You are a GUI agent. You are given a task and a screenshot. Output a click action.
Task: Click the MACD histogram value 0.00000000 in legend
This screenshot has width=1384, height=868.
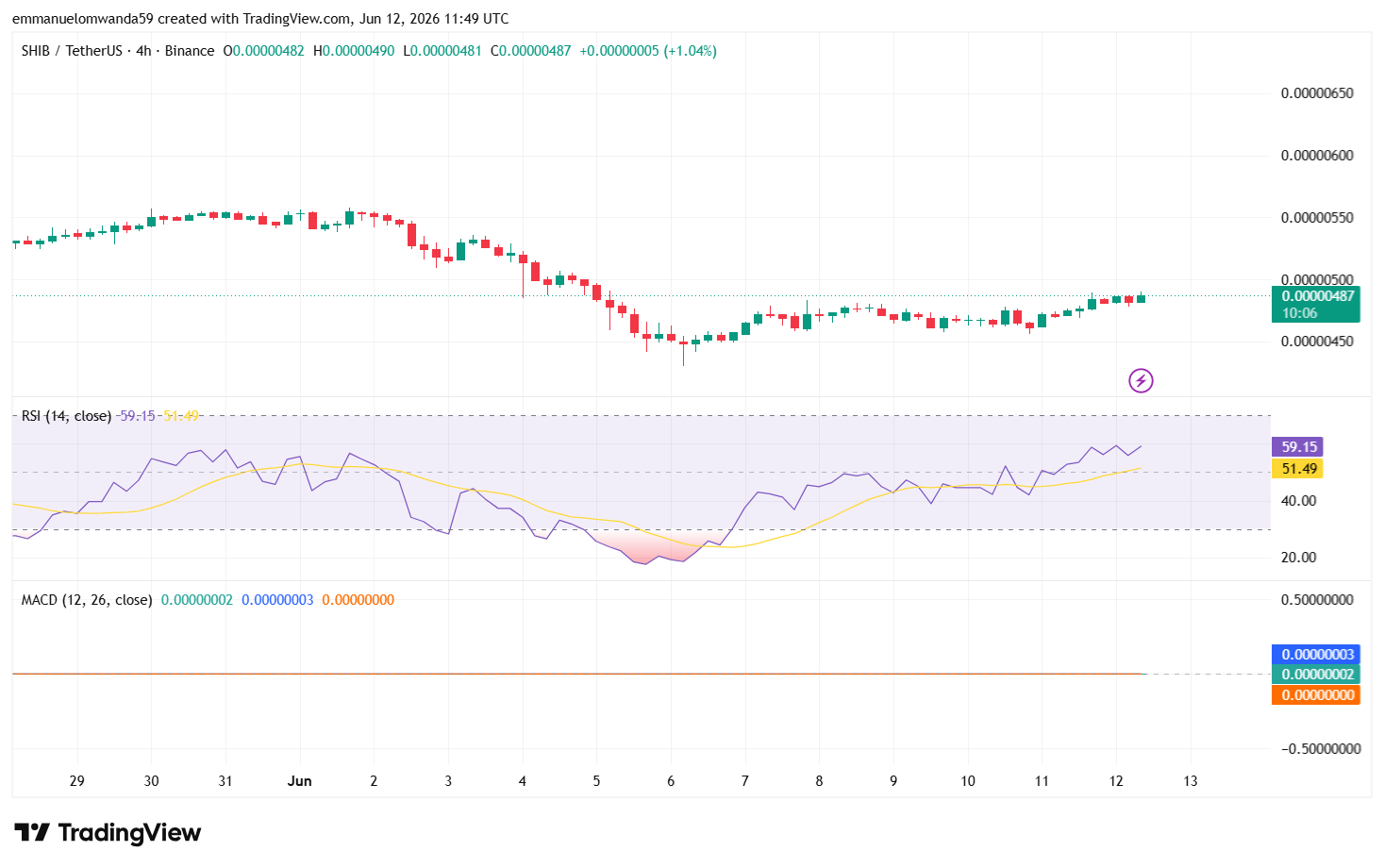click(359, 599)
